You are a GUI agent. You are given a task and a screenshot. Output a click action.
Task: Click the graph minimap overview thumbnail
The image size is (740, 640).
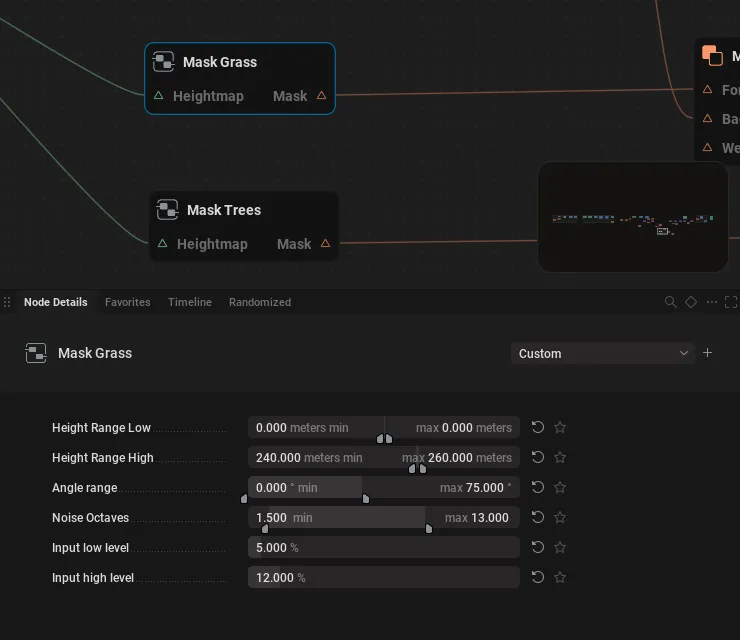633,217
